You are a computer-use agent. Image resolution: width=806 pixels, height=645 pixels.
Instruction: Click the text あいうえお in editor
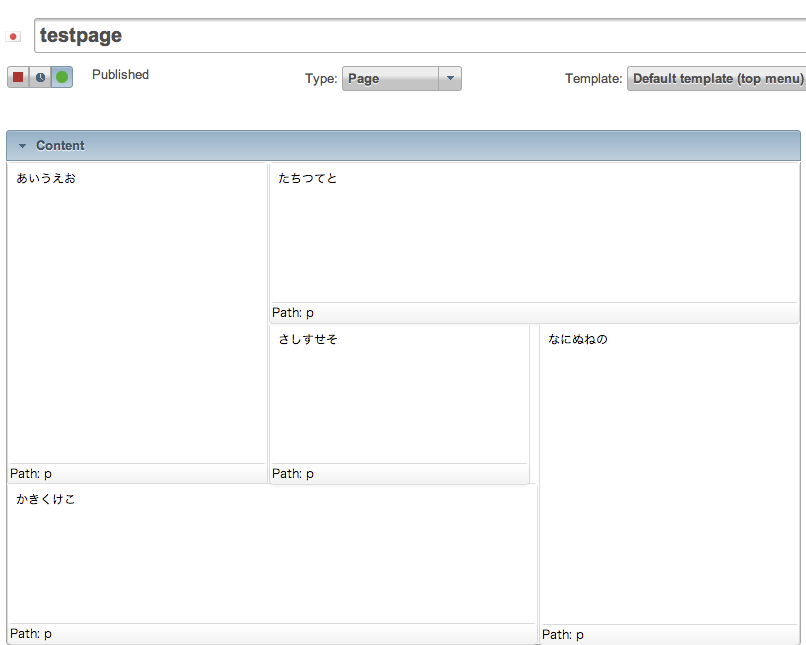(x=46, y=178)
